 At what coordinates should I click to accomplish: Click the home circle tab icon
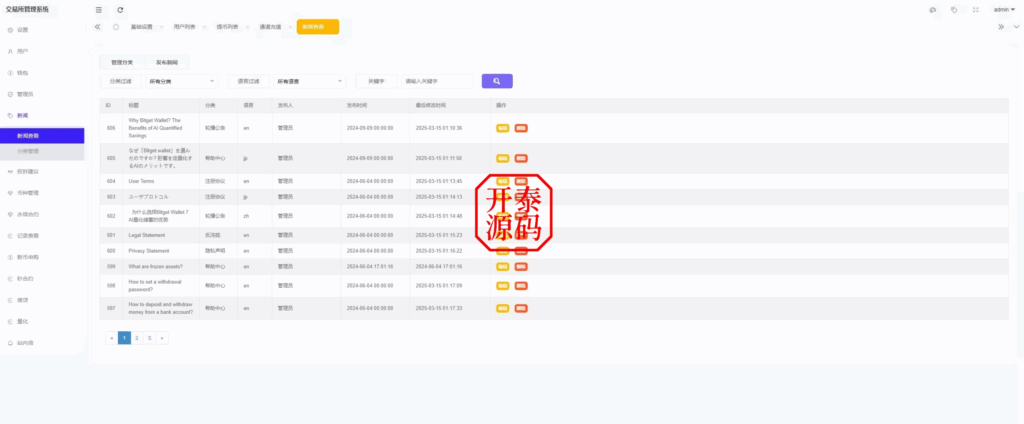[x=116, y=27]
